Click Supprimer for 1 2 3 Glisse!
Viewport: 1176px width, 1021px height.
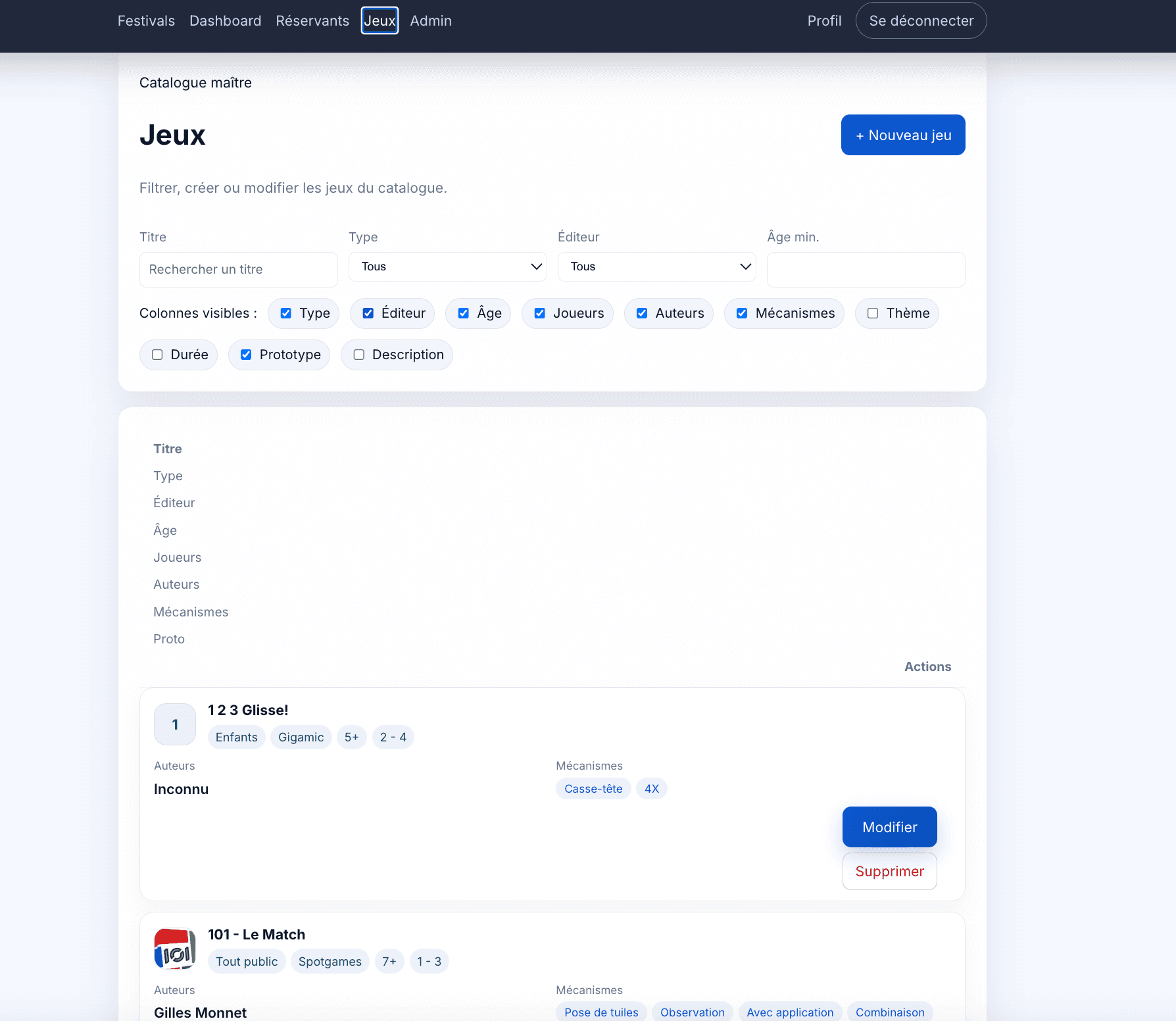(890, 871)
